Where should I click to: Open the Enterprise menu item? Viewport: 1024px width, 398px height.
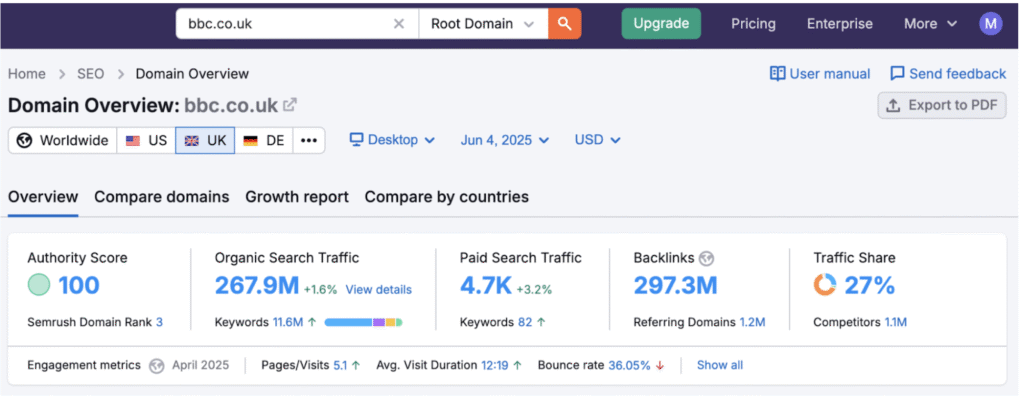click(839, 24)
